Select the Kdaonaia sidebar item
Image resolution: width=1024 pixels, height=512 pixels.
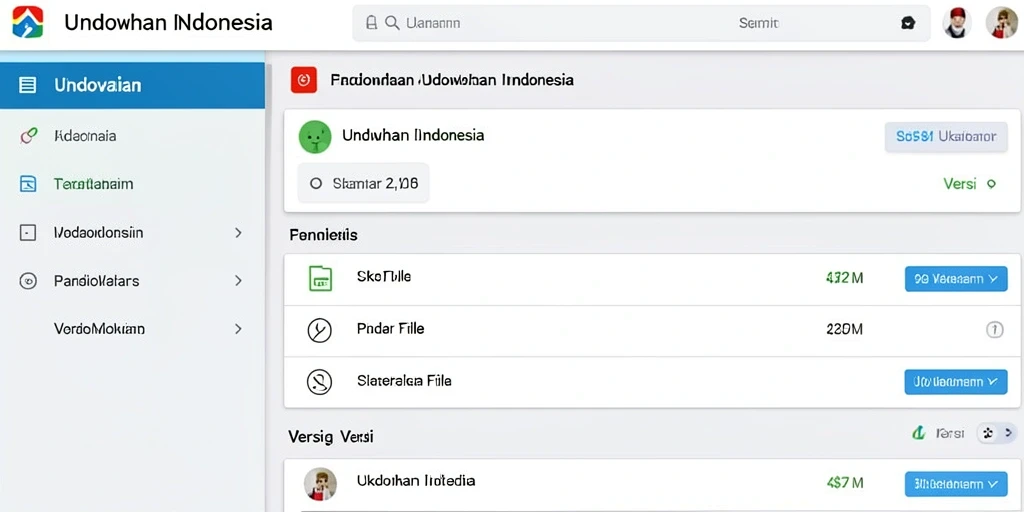(132, 136)
